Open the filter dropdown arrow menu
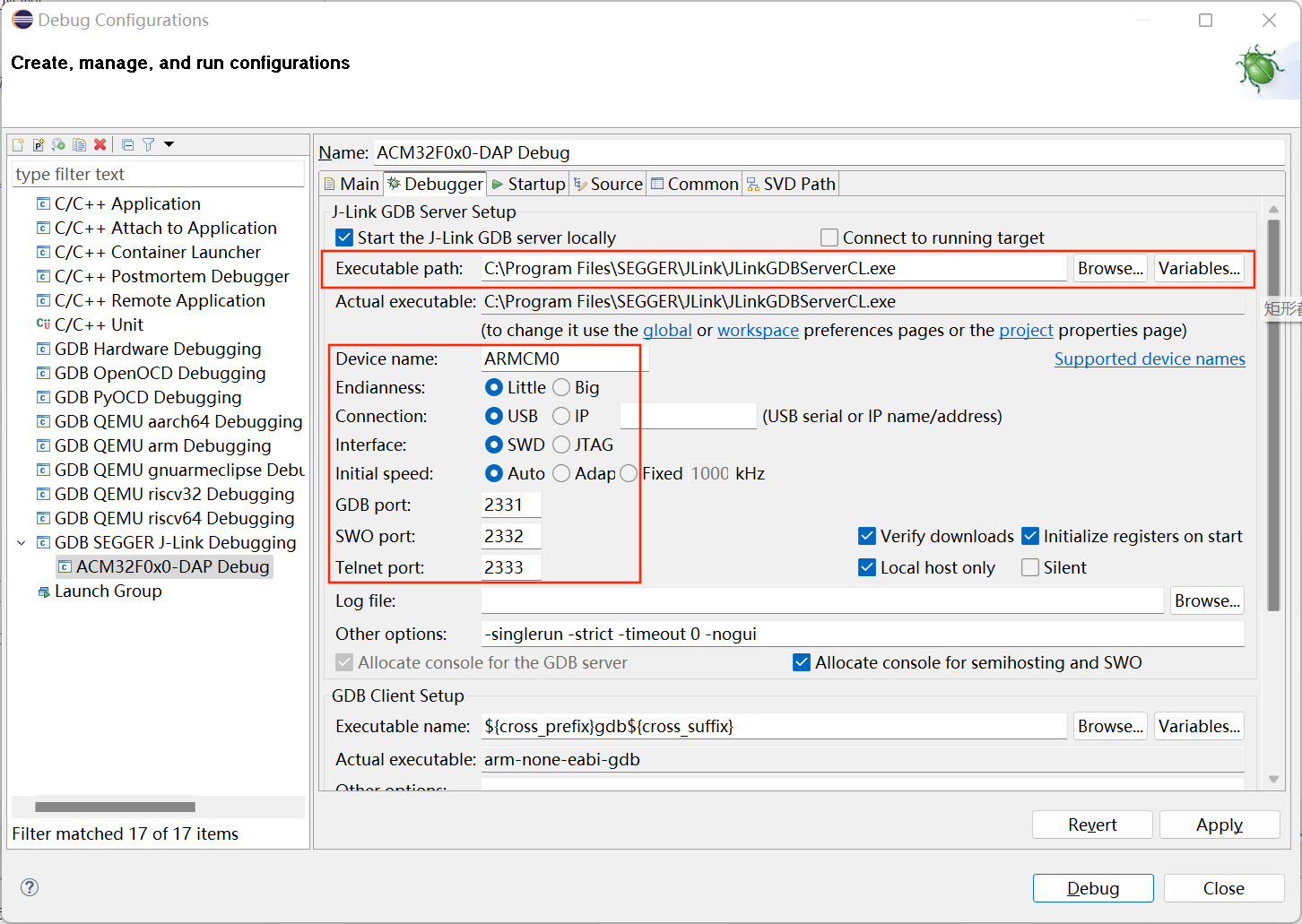Screen dimensions: 1302x924 [169, 144]
